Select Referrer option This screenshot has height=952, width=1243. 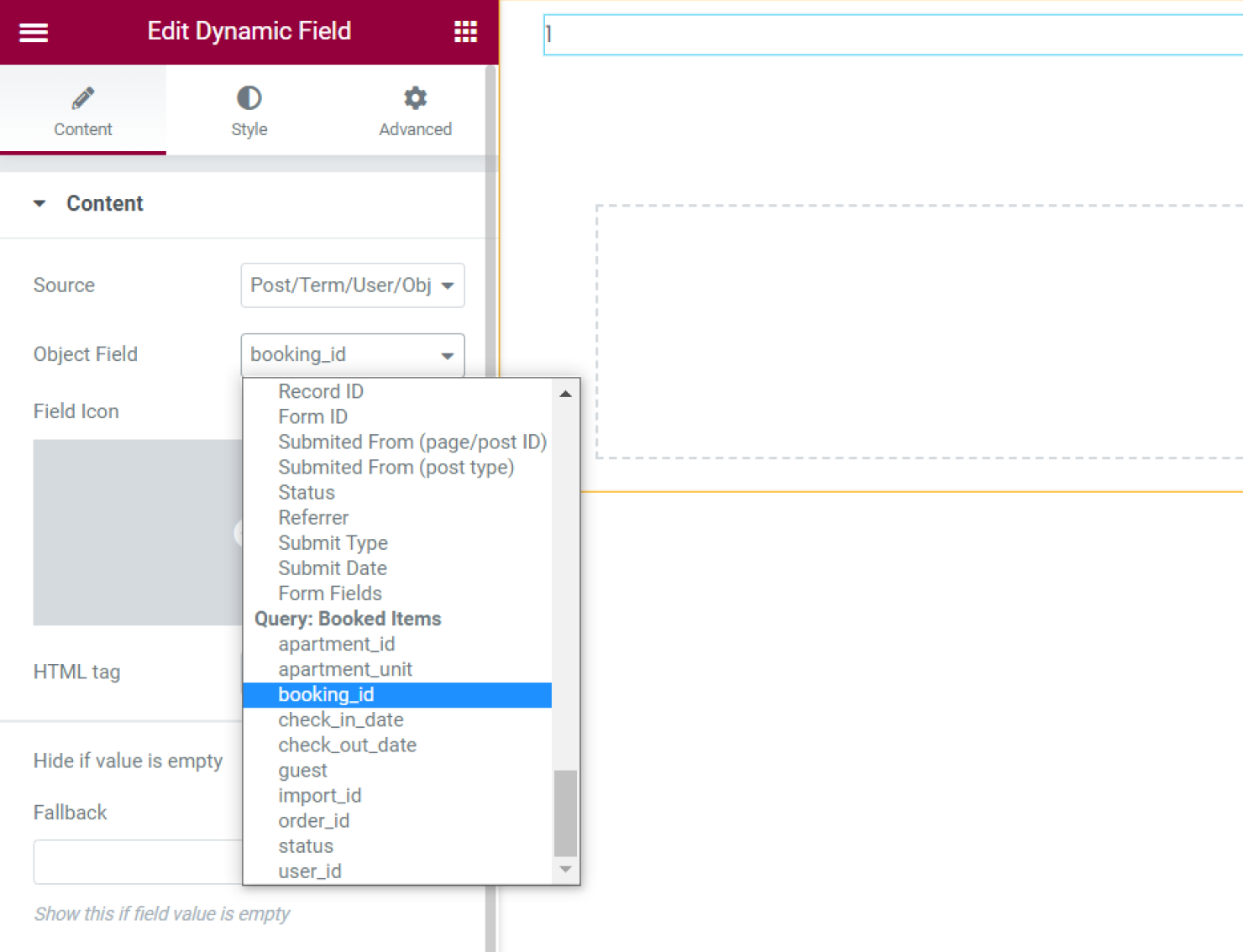tap(397, 517)
